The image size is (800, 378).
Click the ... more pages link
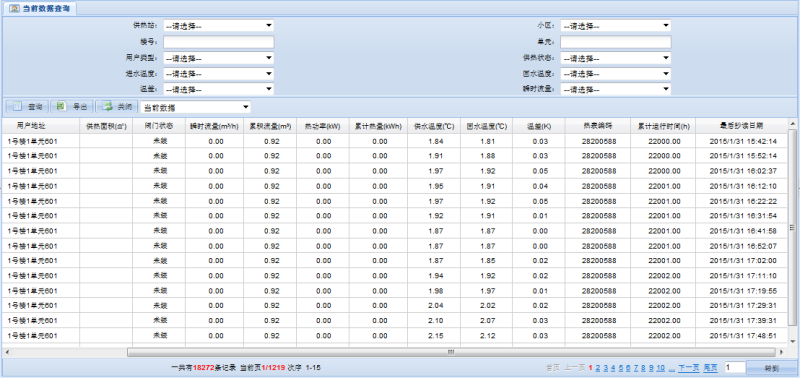(671, 367)
